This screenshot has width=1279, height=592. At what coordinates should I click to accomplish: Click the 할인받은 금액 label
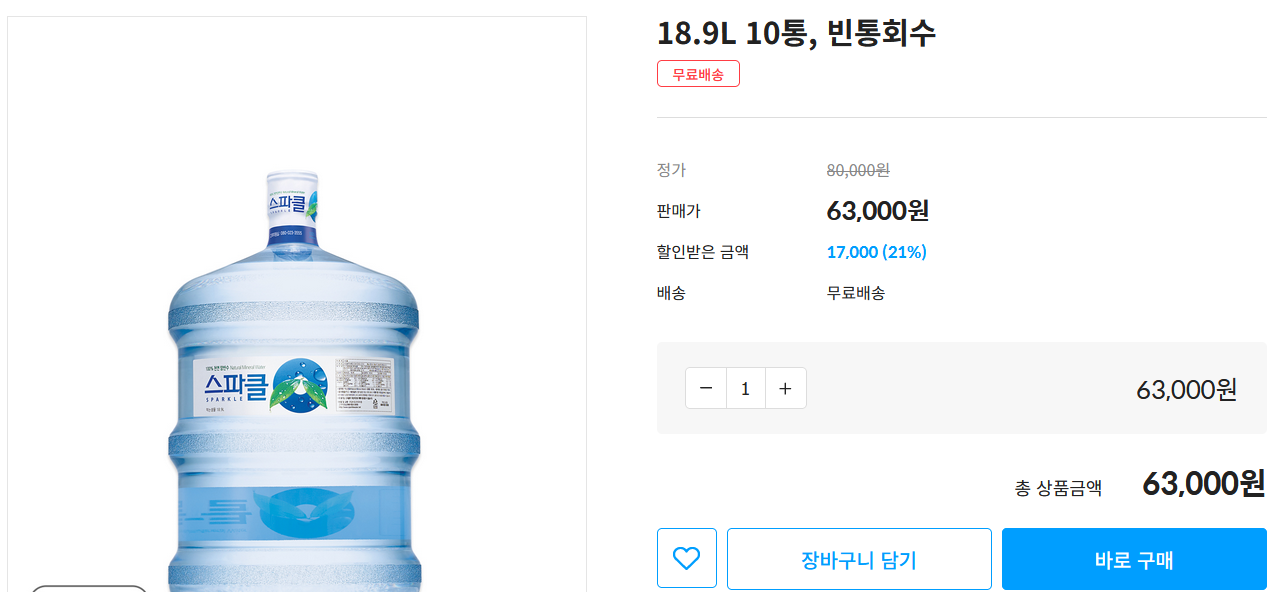[702, 252]
